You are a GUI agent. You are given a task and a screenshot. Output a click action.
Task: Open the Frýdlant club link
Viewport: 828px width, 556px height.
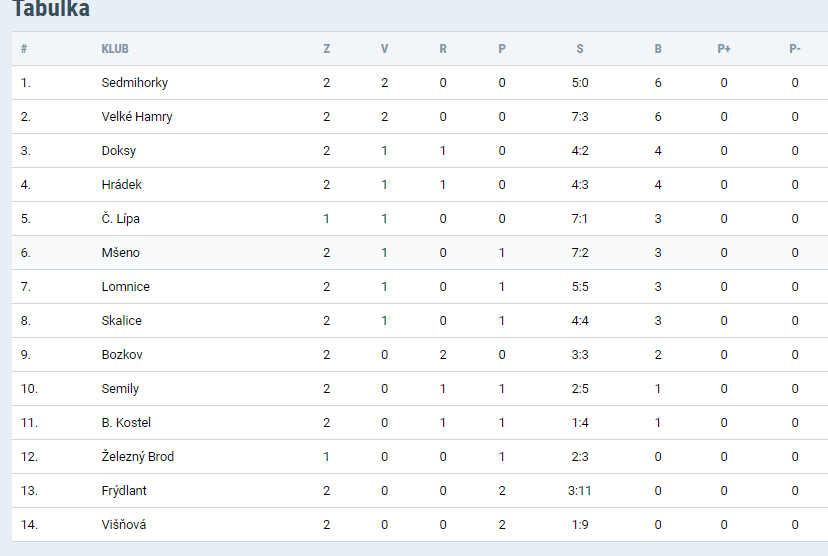(124, 491)
